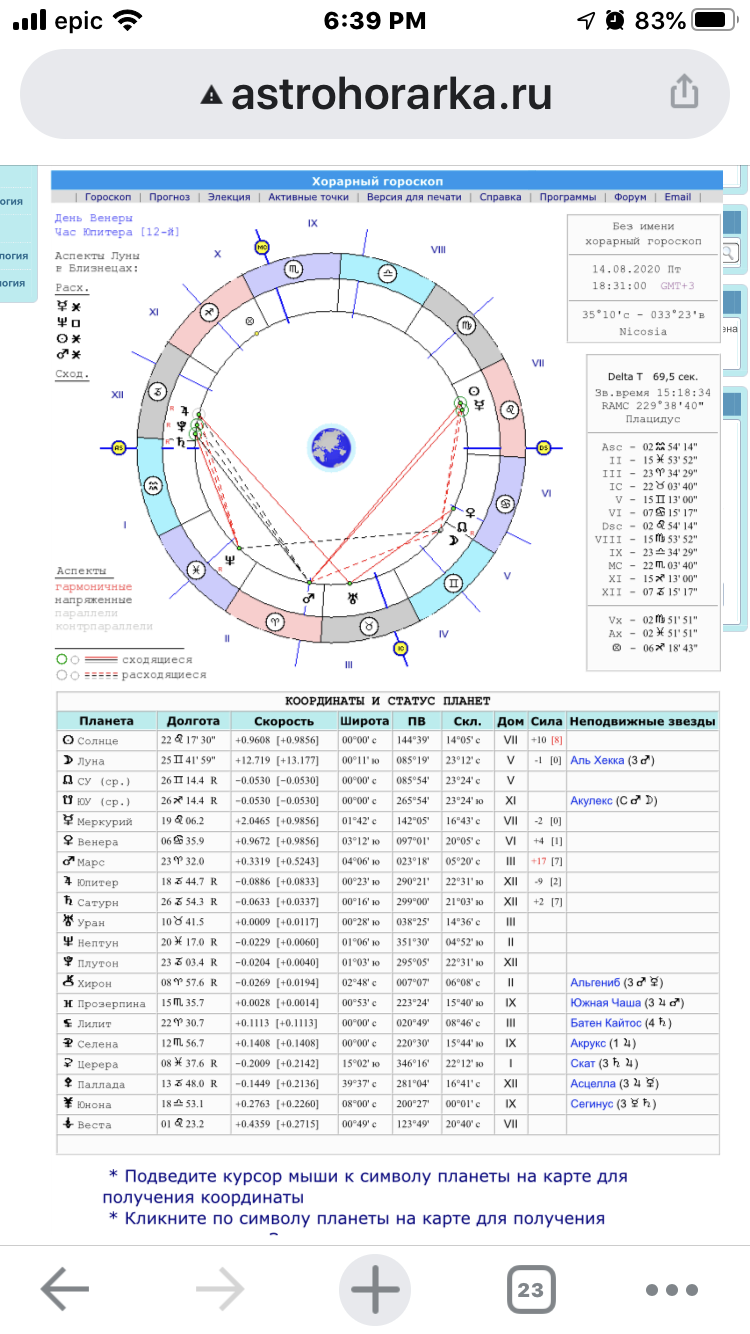Click the Сатурн row planet name
Viewport: 750px width, 1334px height.
coord(98,903)
